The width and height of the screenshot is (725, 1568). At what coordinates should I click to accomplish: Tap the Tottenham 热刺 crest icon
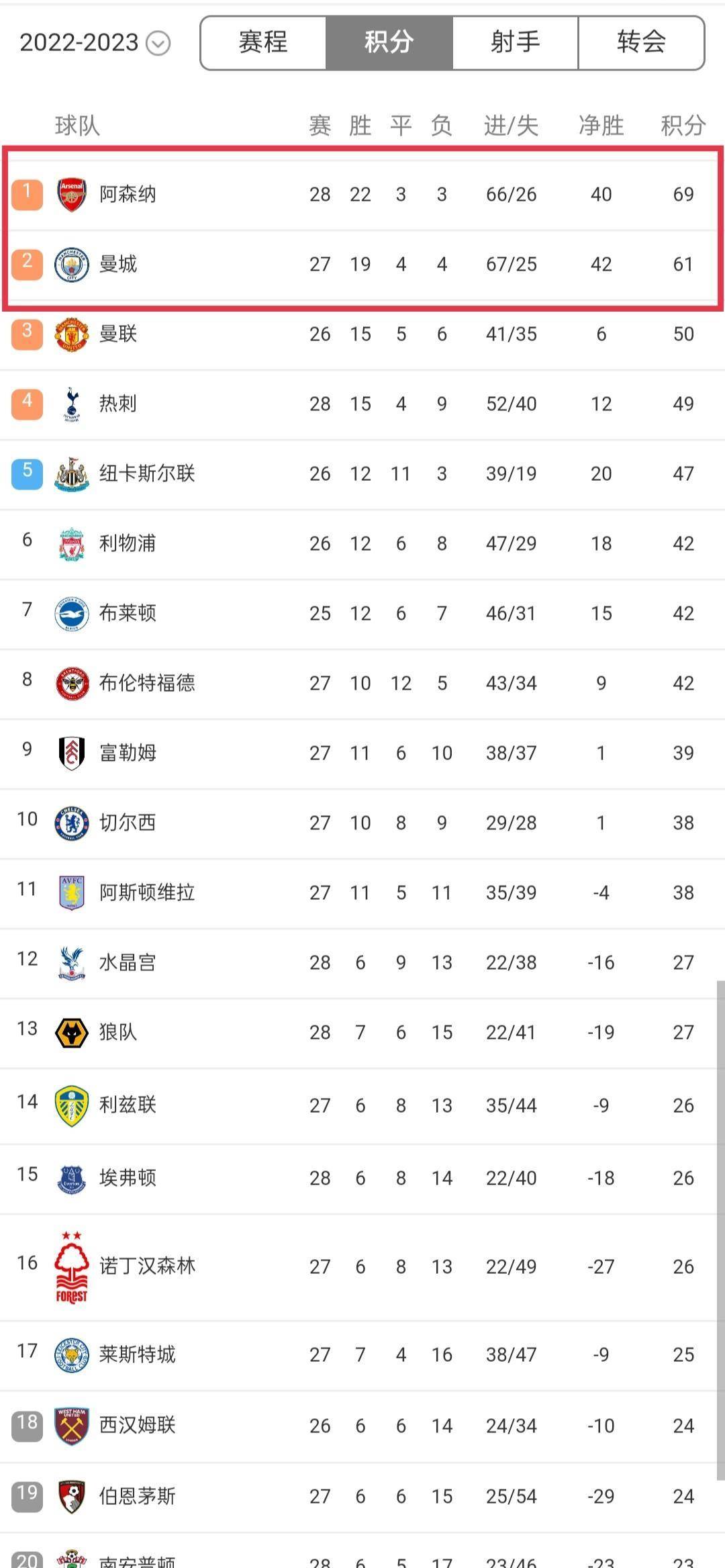tap(72, 404)
